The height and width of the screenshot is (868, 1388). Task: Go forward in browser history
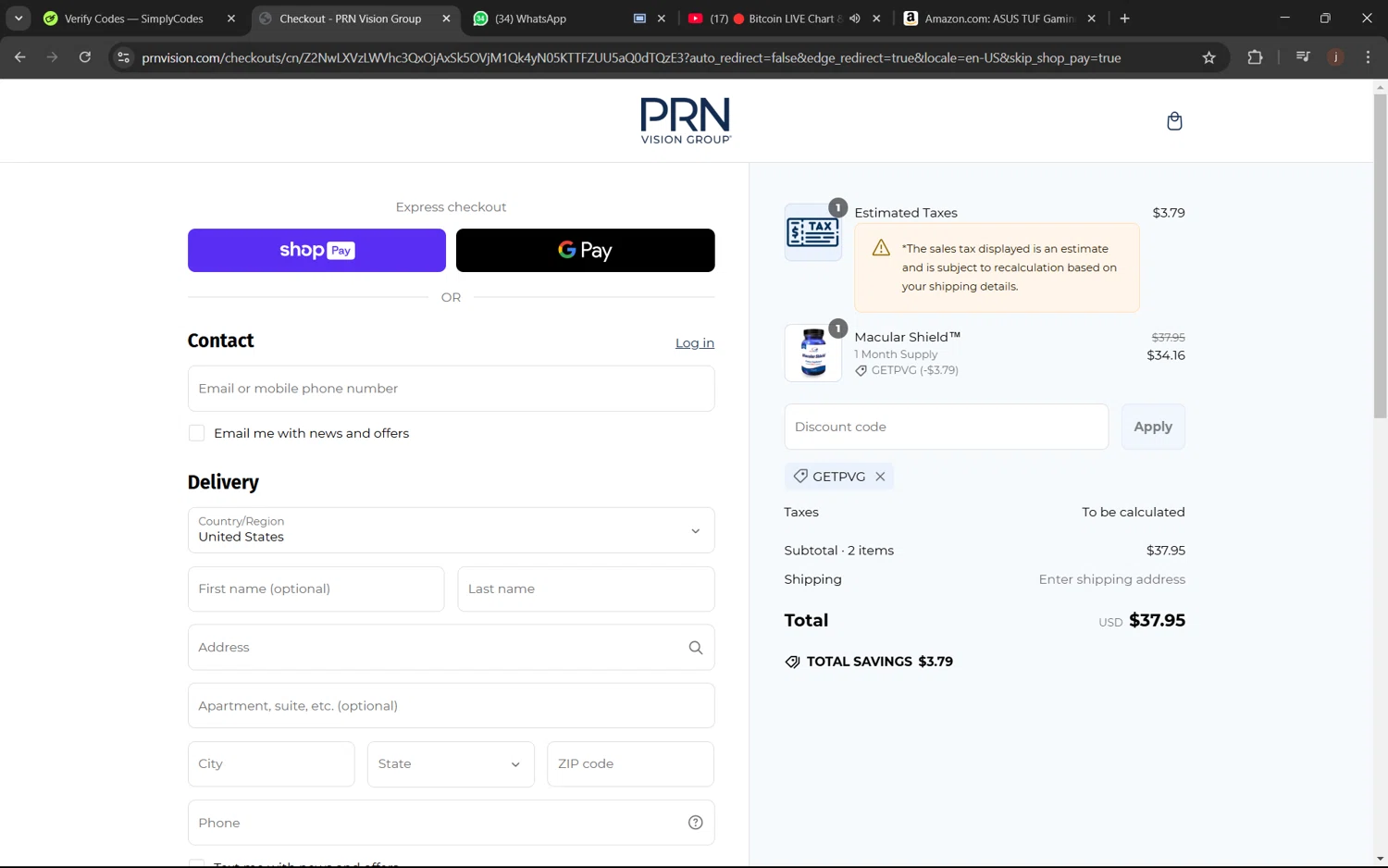[x=52, y=57]
